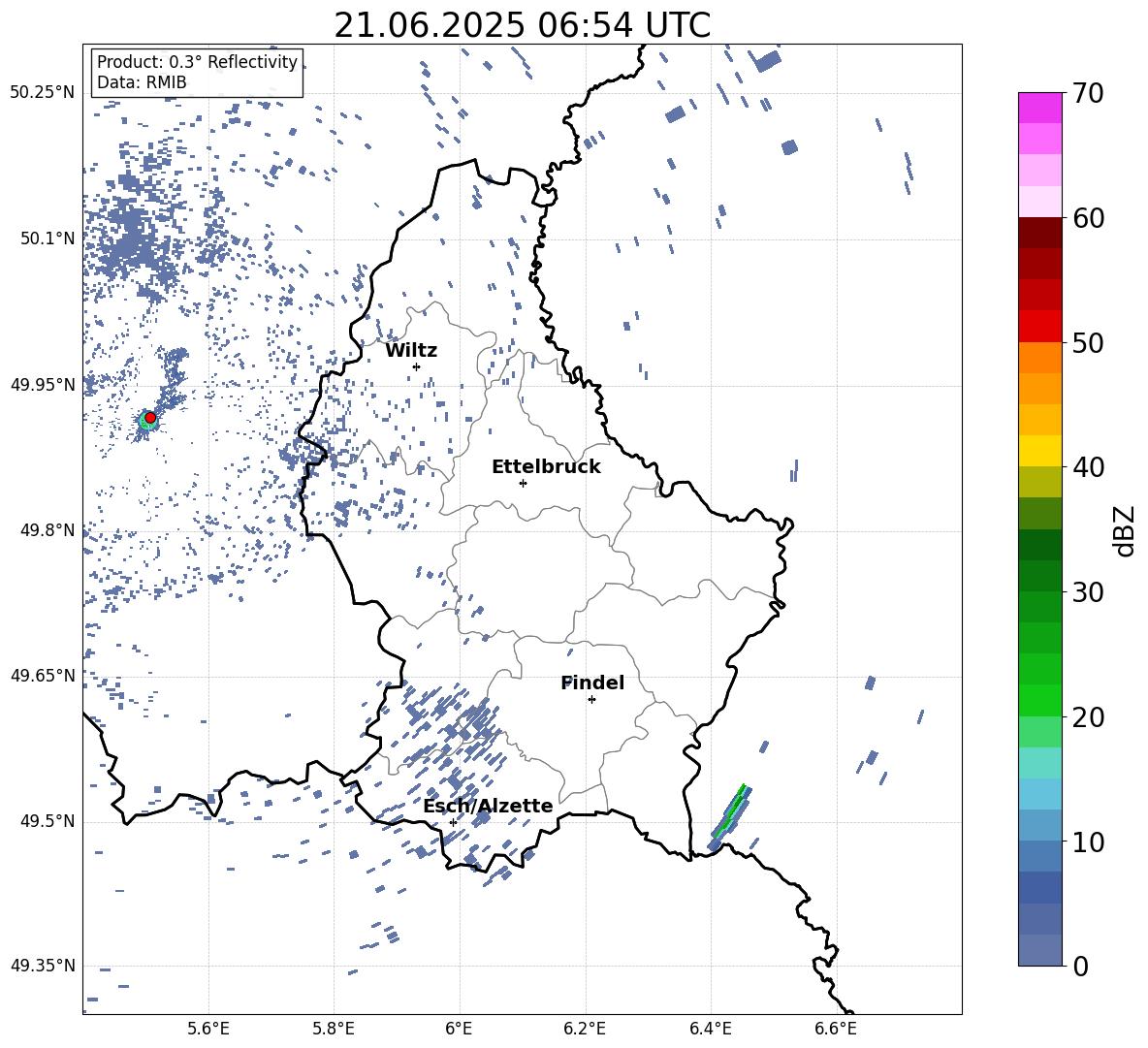
Task: Click the bright red colorbar segment above 50
Action: [1039, 327]
